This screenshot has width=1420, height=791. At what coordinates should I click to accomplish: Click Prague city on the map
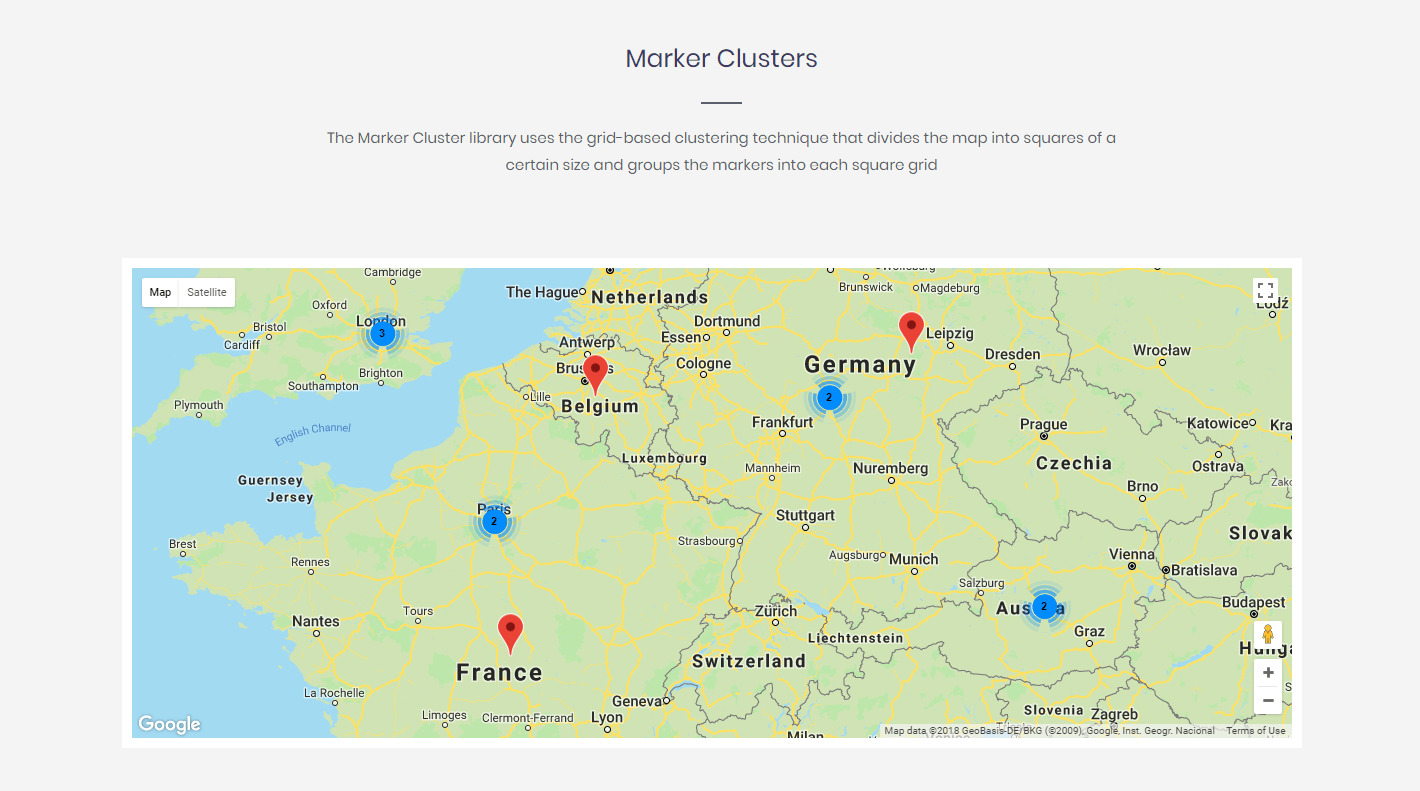[x=1043, y=425]
